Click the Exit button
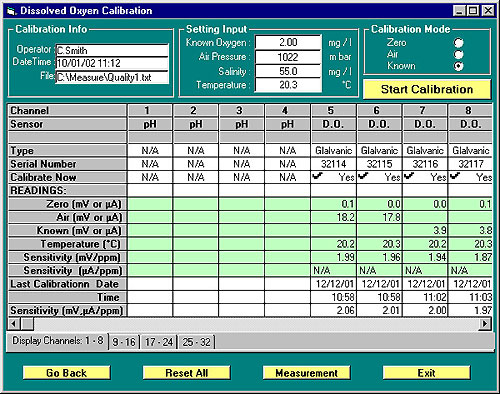500x394 pixels. coord(426,373)
